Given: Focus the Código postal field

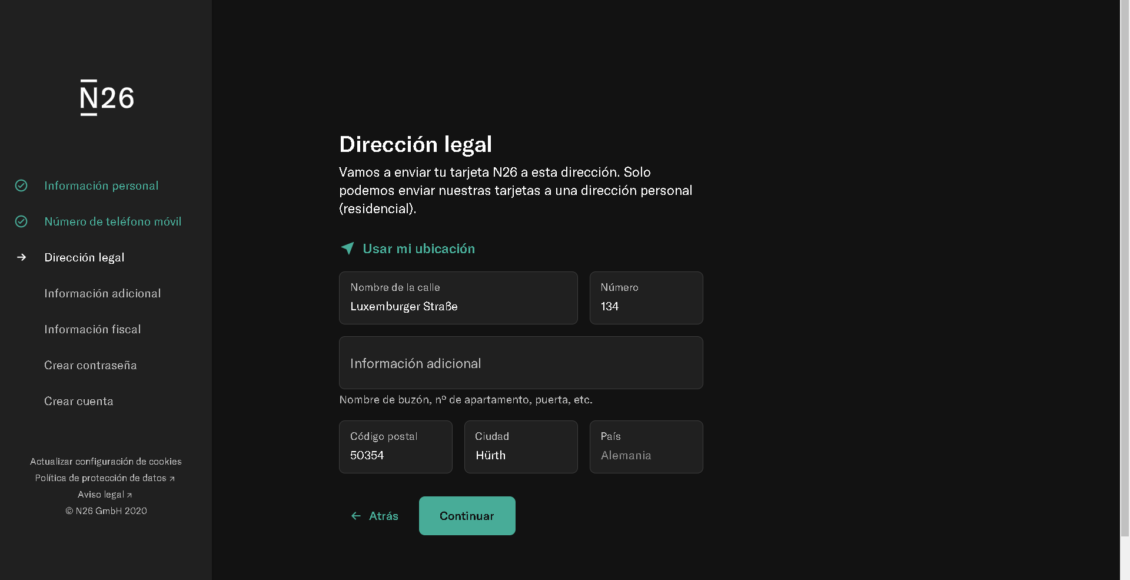Looking at the screenshot, I should coord(396,447).
